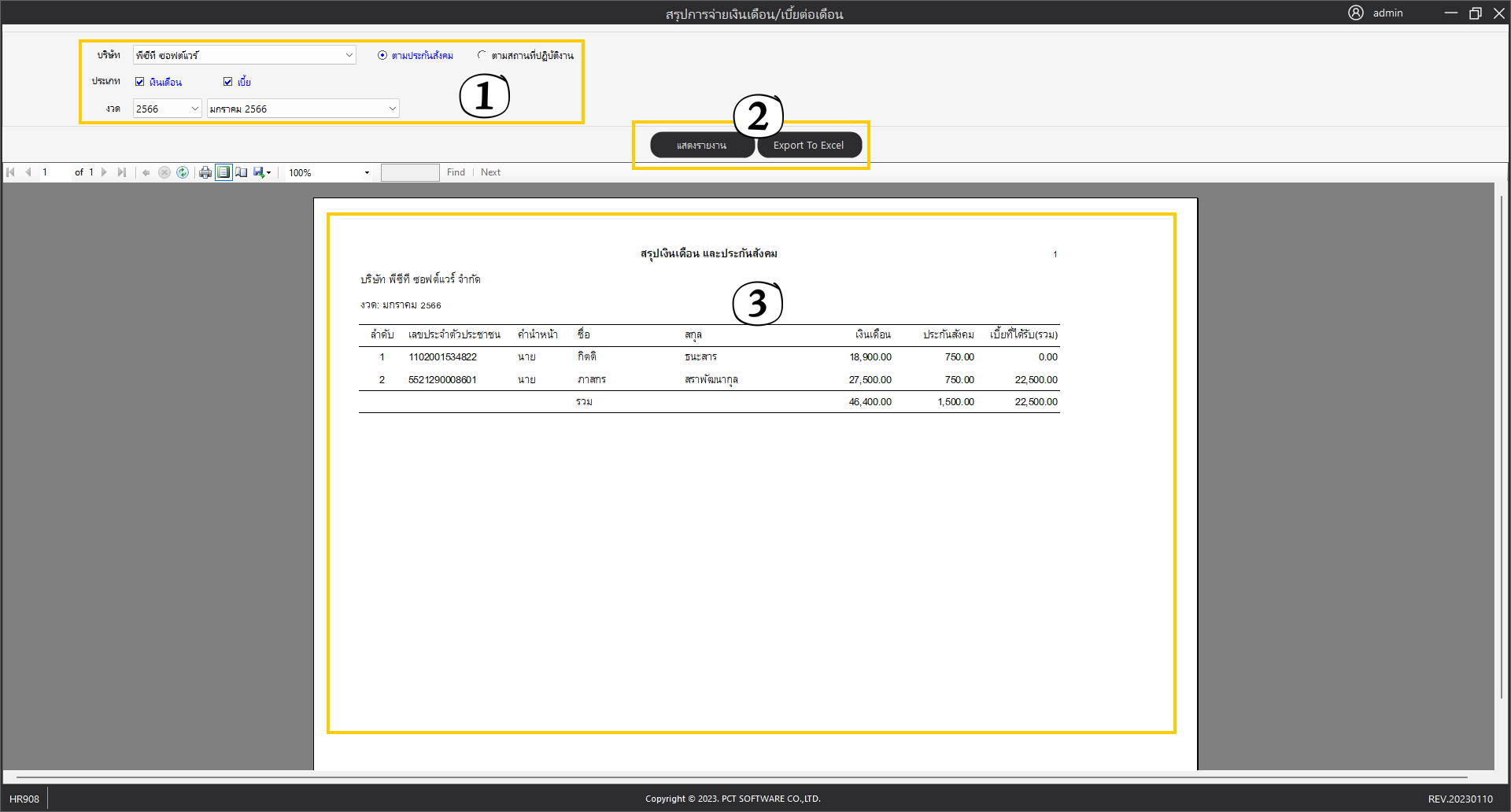The height and width of the screenshot is (812, 1511).
Task: Expand the year 2566 dropdown
Action: point(194,109)
